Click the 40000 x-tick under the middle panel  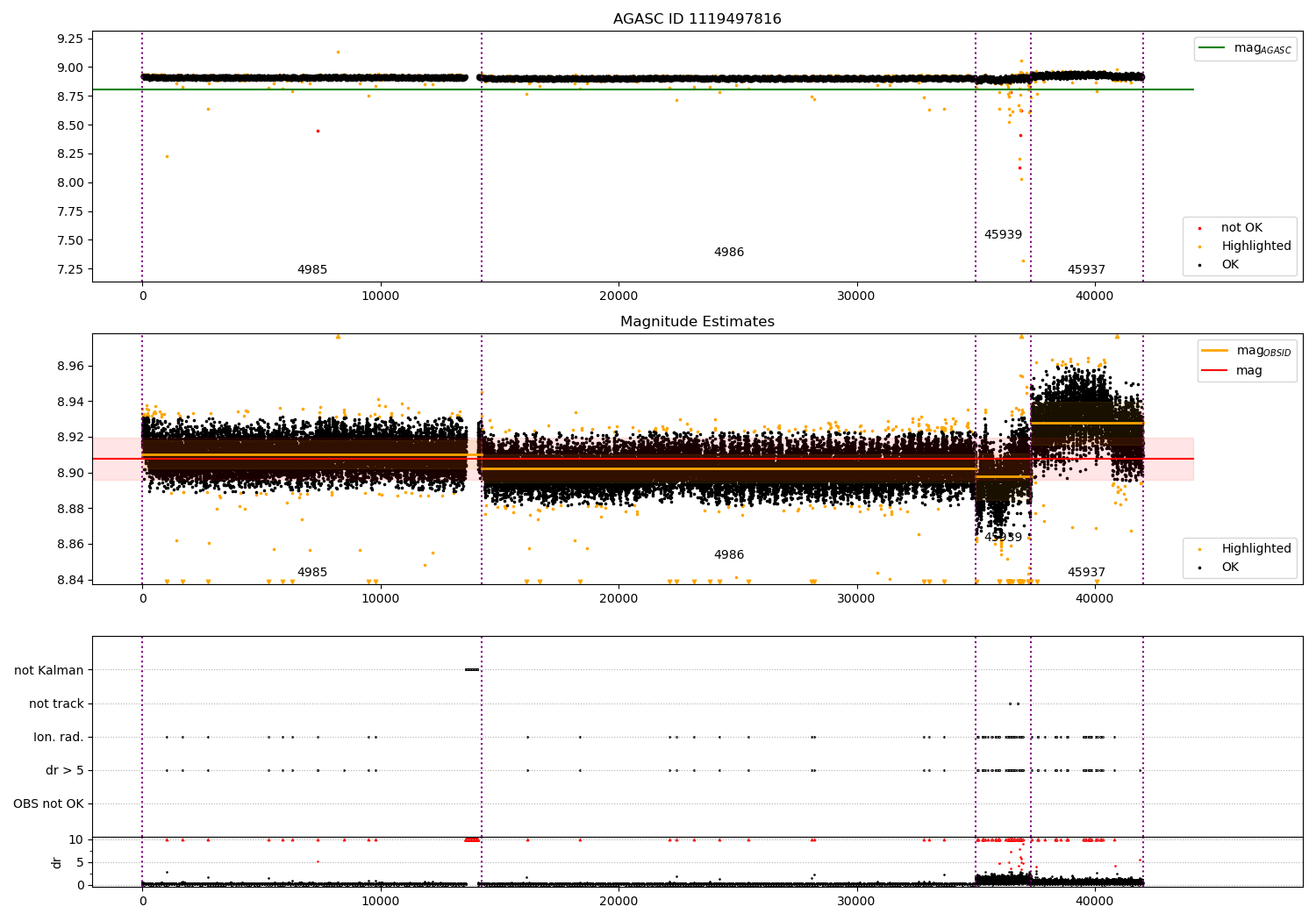pyautogui.click(x=1095, y=599)
